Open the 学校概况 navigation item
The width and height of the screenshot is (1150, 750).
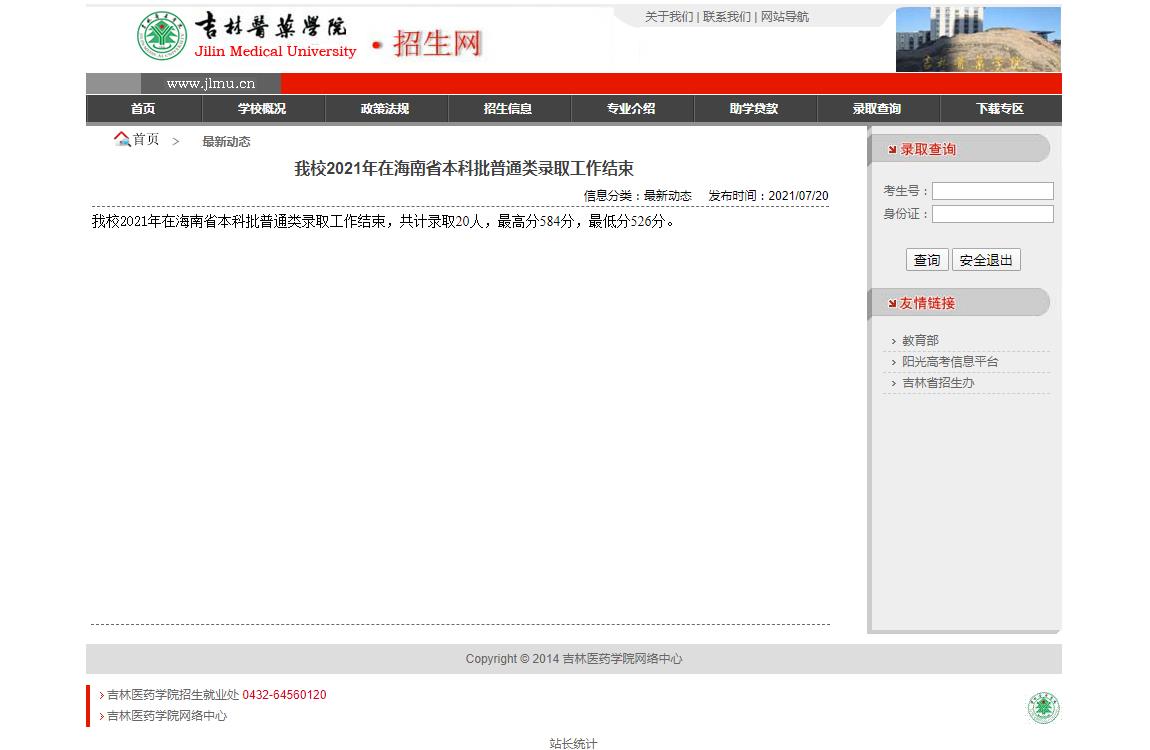262,109
